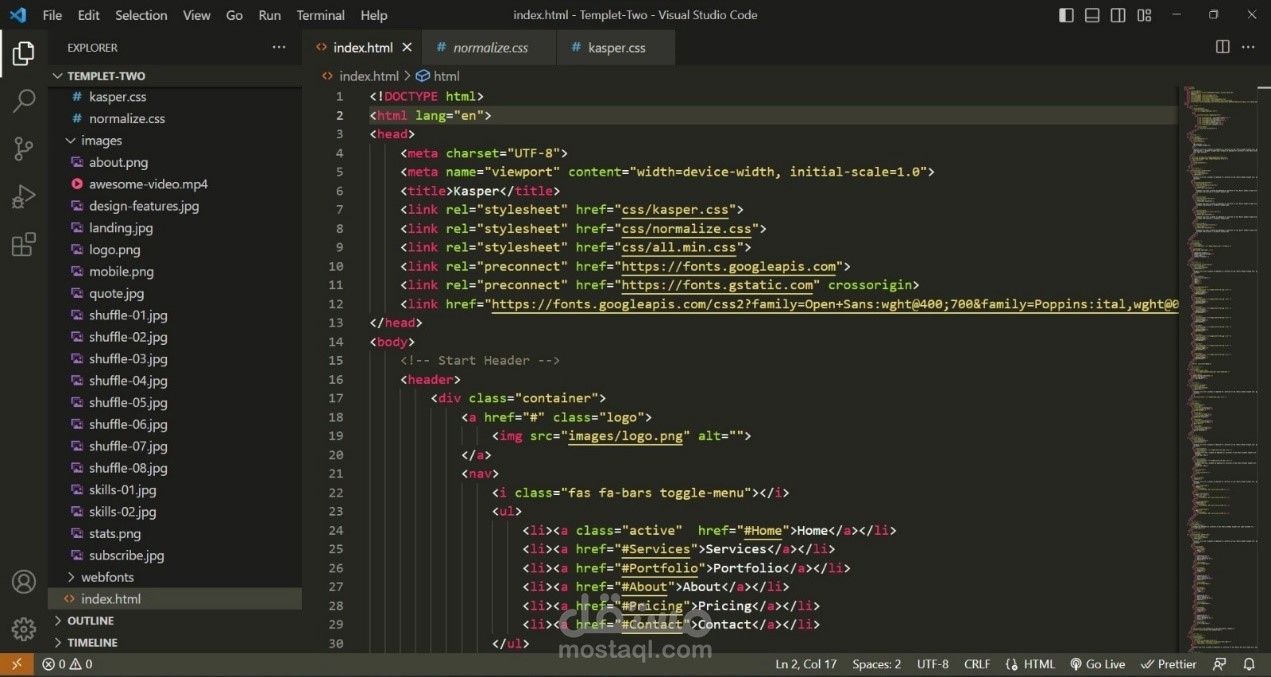Open kasper.css in the explorer

pyautogui.click(x=175, y=97)
